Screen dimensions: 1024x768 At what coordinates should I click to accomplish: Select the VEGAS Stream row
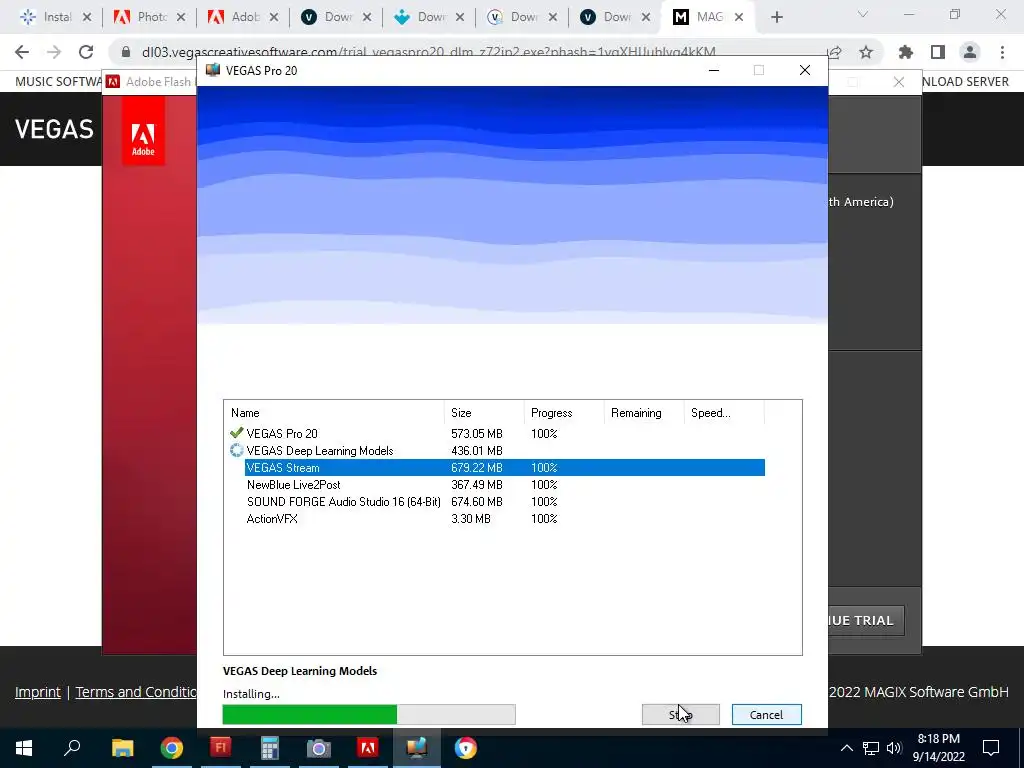(504, 468)
